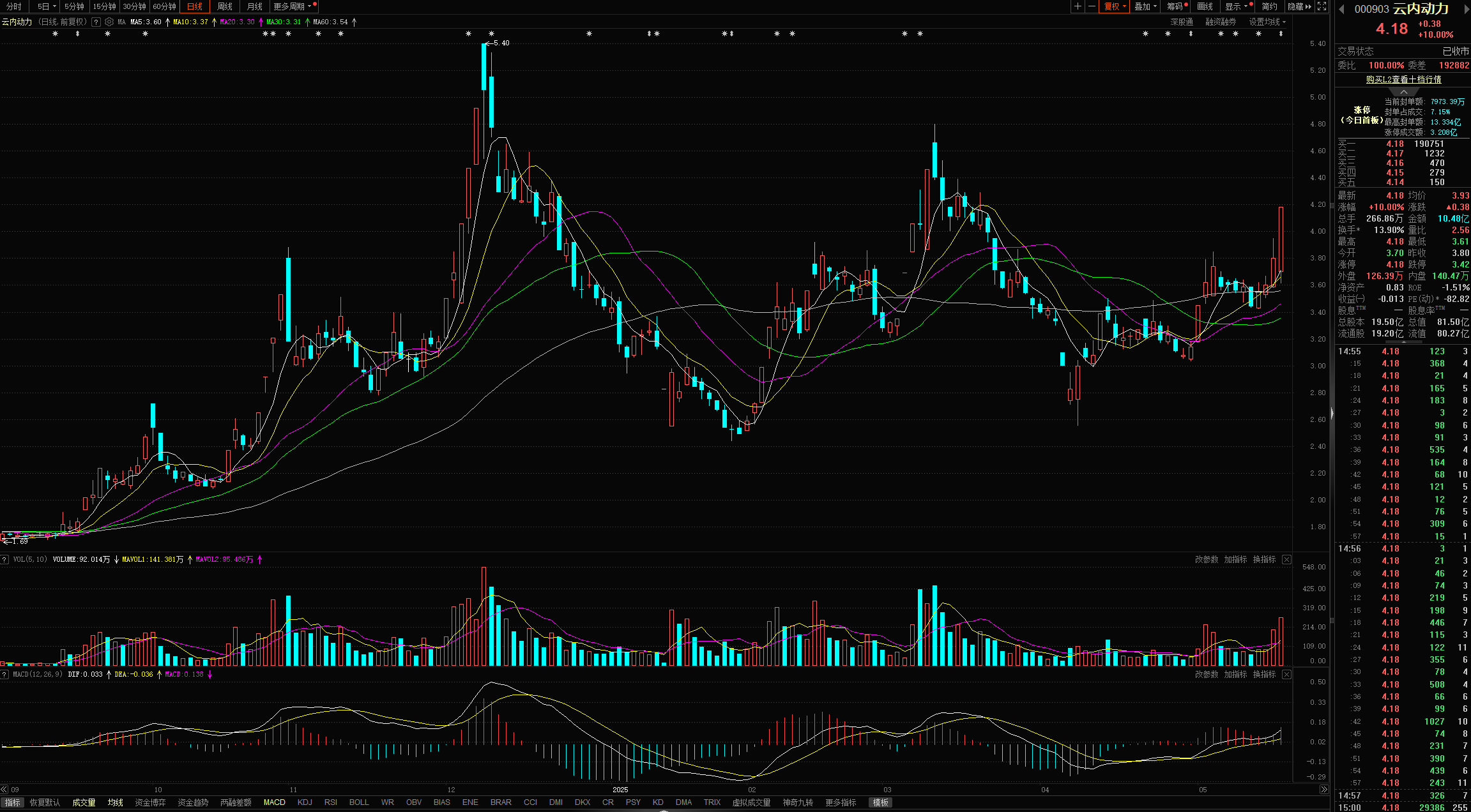
Task: Click 购买L2查看十档行情 link
Action: click(1403, 79)
